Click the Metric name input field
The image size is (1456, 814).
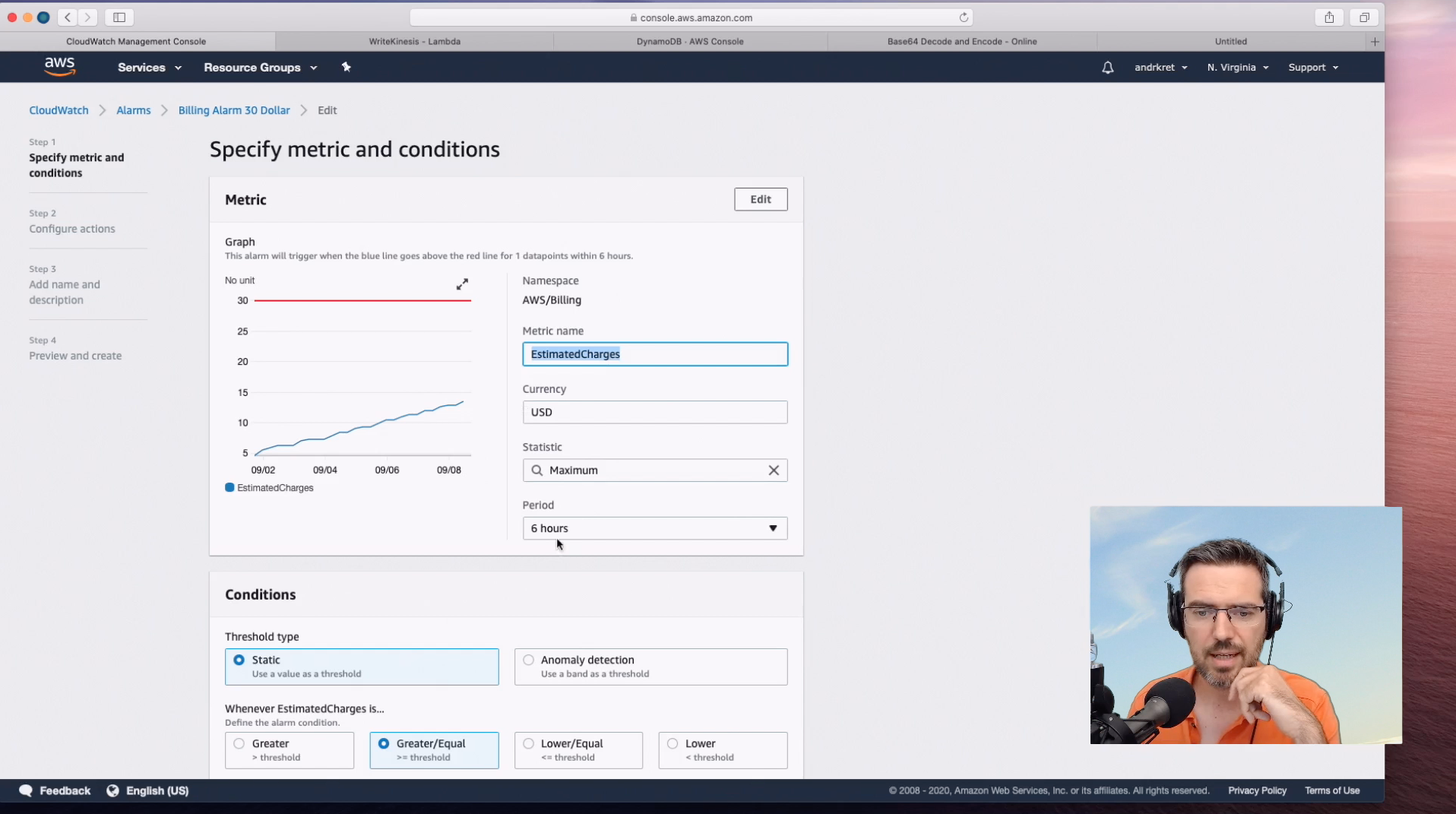point(655,354)
